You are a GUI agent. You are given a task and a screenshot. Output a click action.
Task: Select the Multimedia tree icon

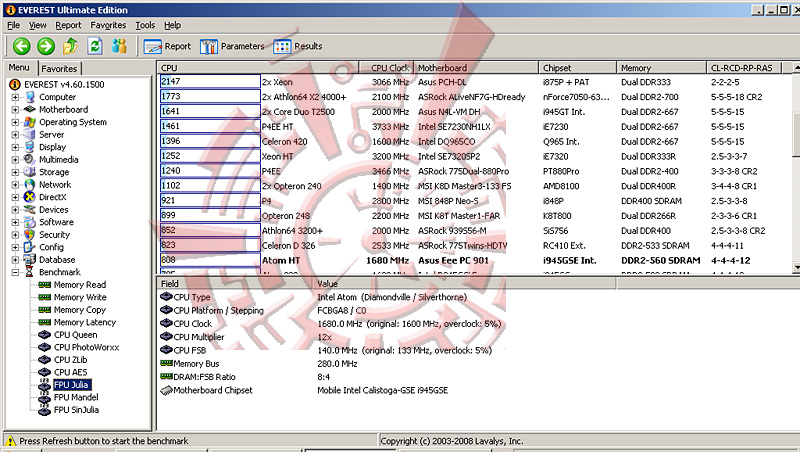pyautogui.click(x=30, y=159)
